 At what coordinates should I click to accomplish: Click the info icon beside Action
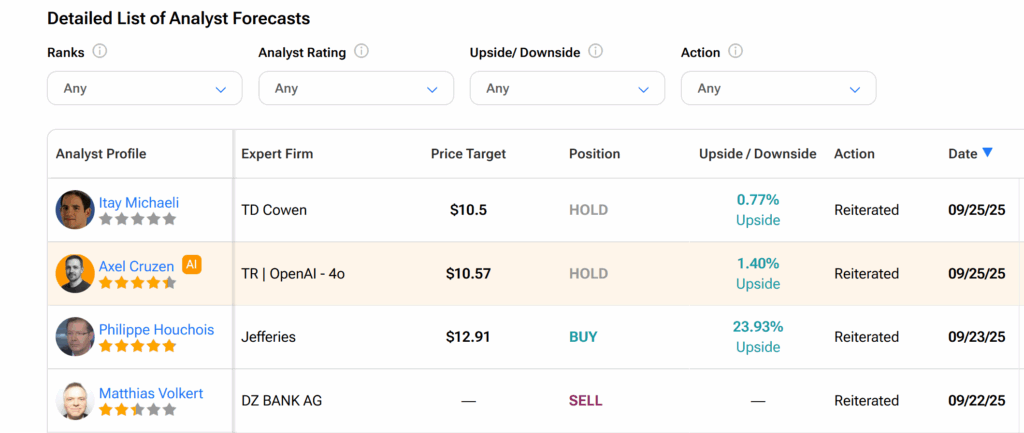pyautogui.click(x=736, y=52)
